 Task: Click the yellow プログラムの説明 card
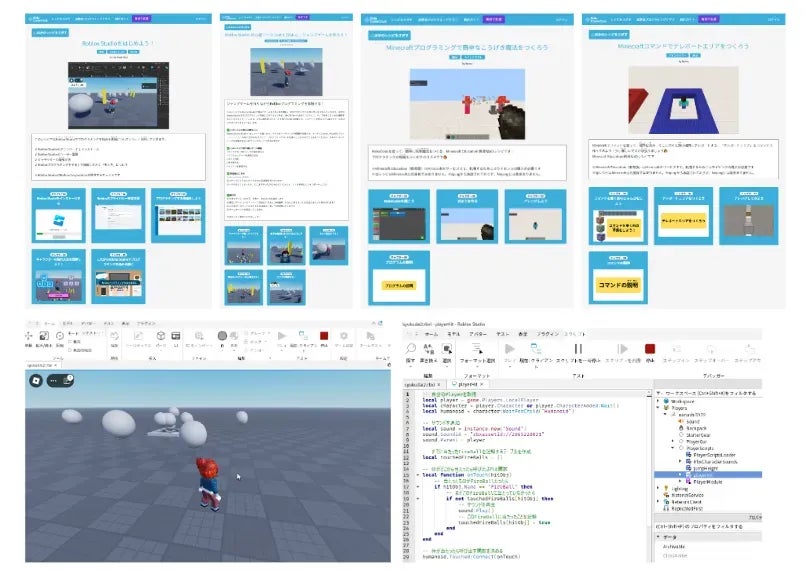coord(399,285)
